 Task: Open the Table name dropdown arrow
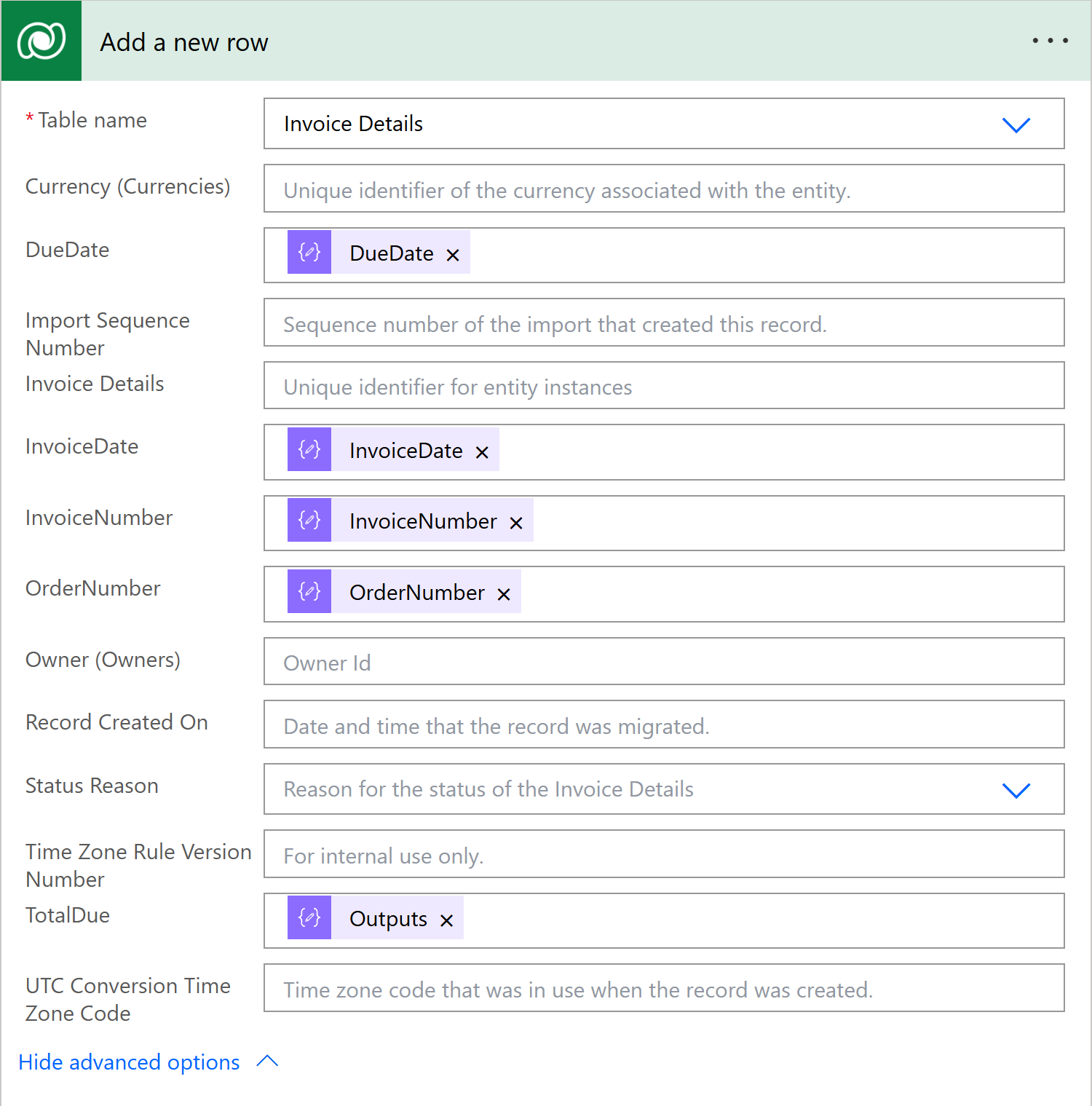pos(1016,125)
